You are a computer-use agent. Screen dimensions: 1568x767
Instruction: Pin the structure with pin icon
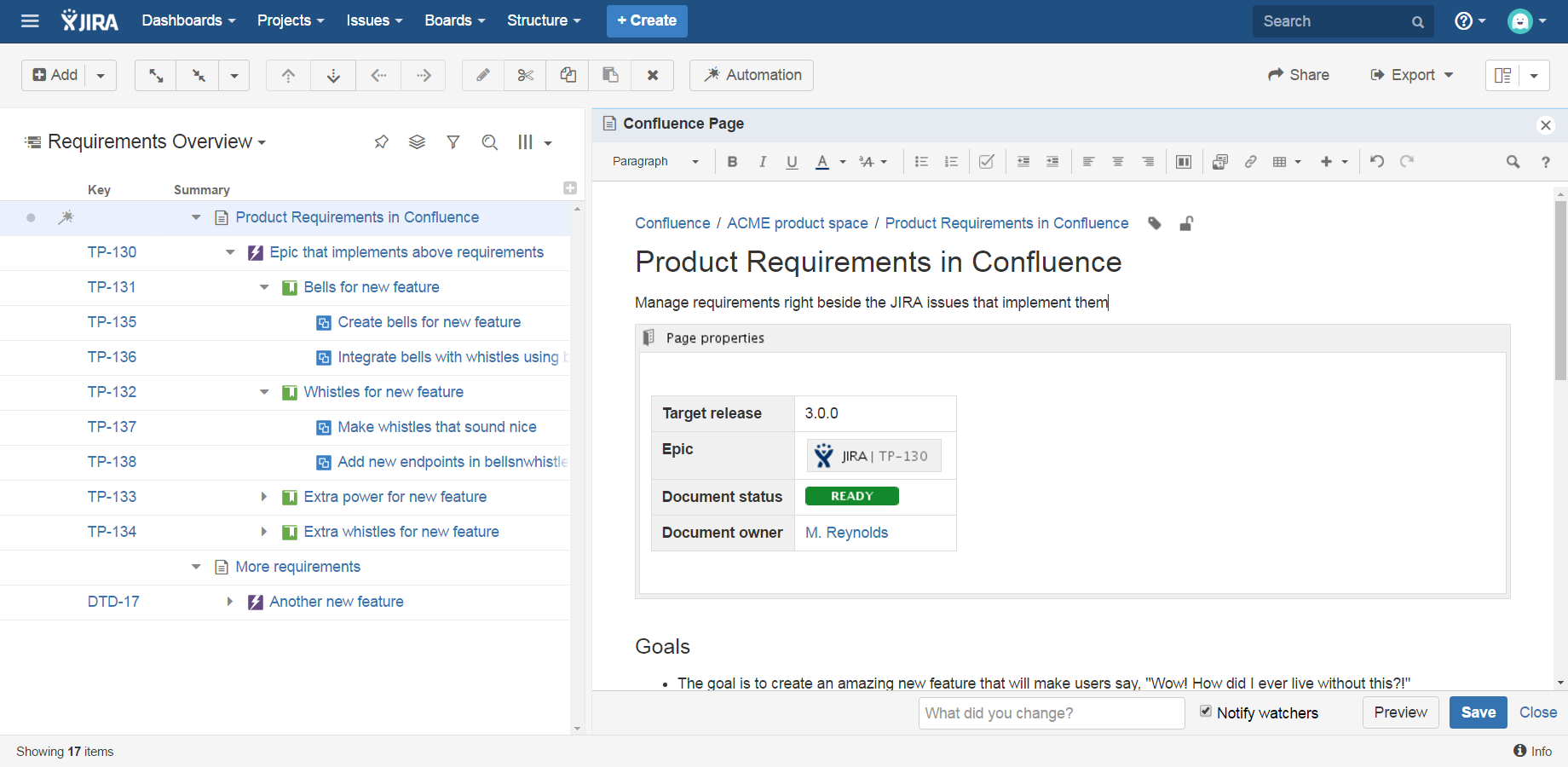pos(381,142)
